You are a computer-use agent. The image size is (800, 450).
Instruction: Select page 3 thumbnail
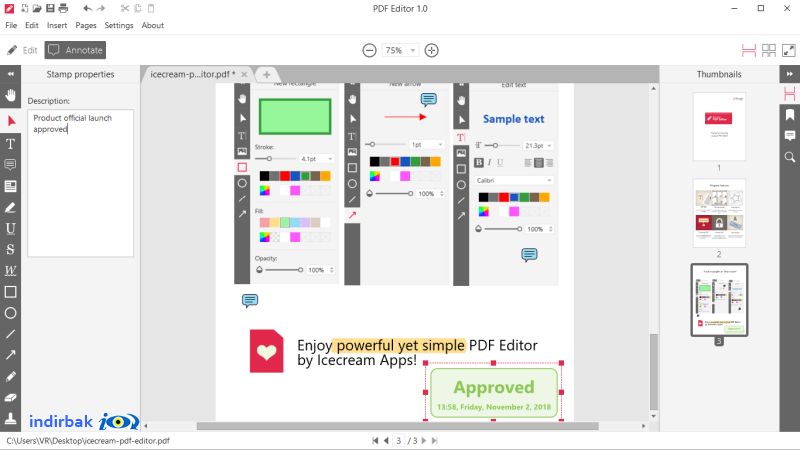click(x=719, y=299)
